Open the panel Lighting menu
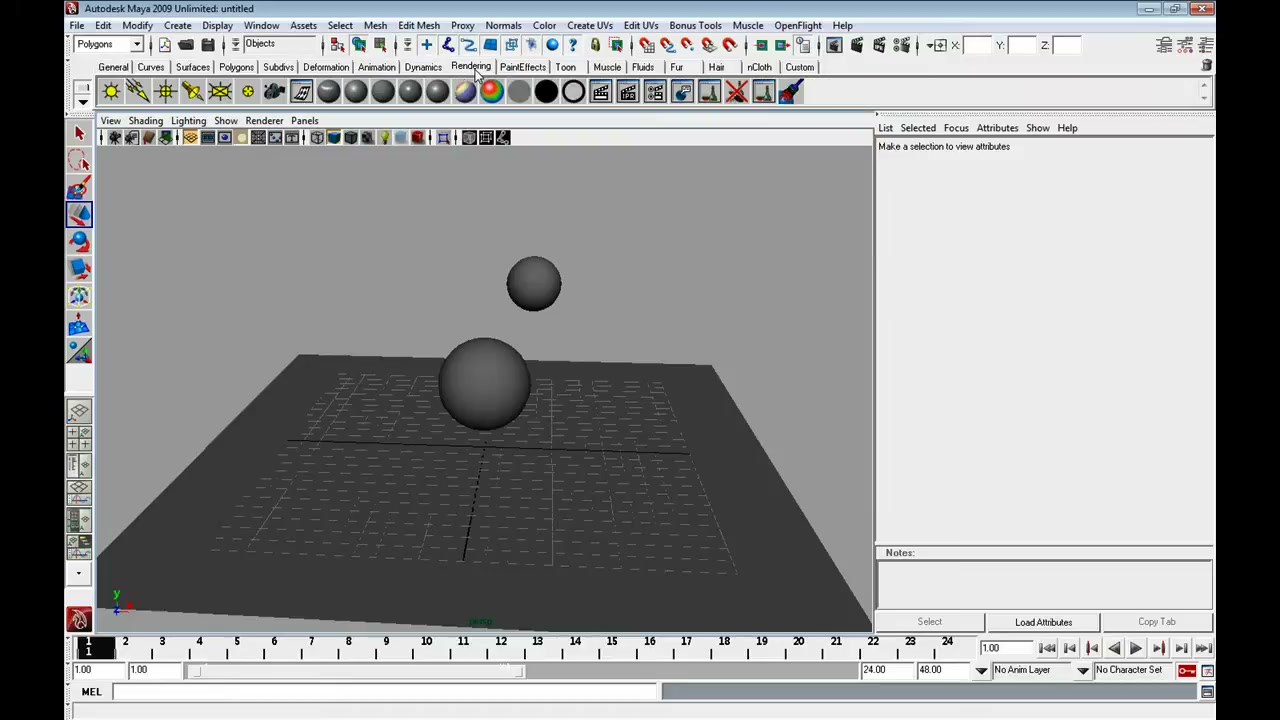The width and height of the screenshot is (1280, 720). [188, 120]
